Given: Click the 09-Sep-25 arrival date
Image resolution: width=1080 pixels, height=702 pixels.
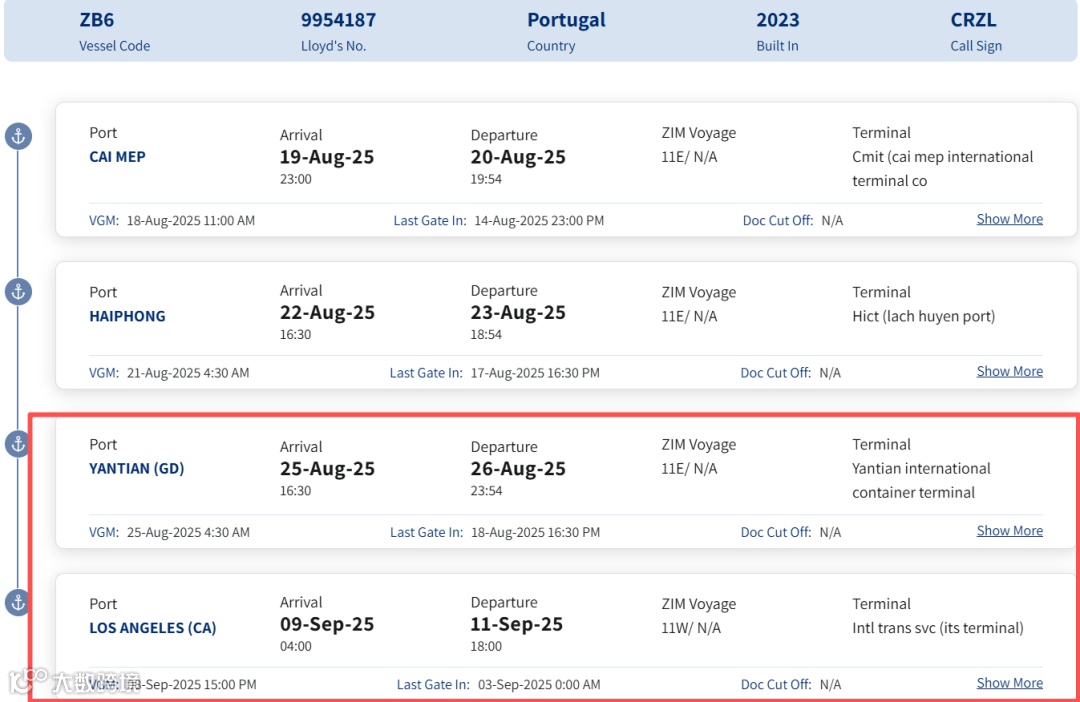Looking at the screenshot, I should click(x=327, y=625).
